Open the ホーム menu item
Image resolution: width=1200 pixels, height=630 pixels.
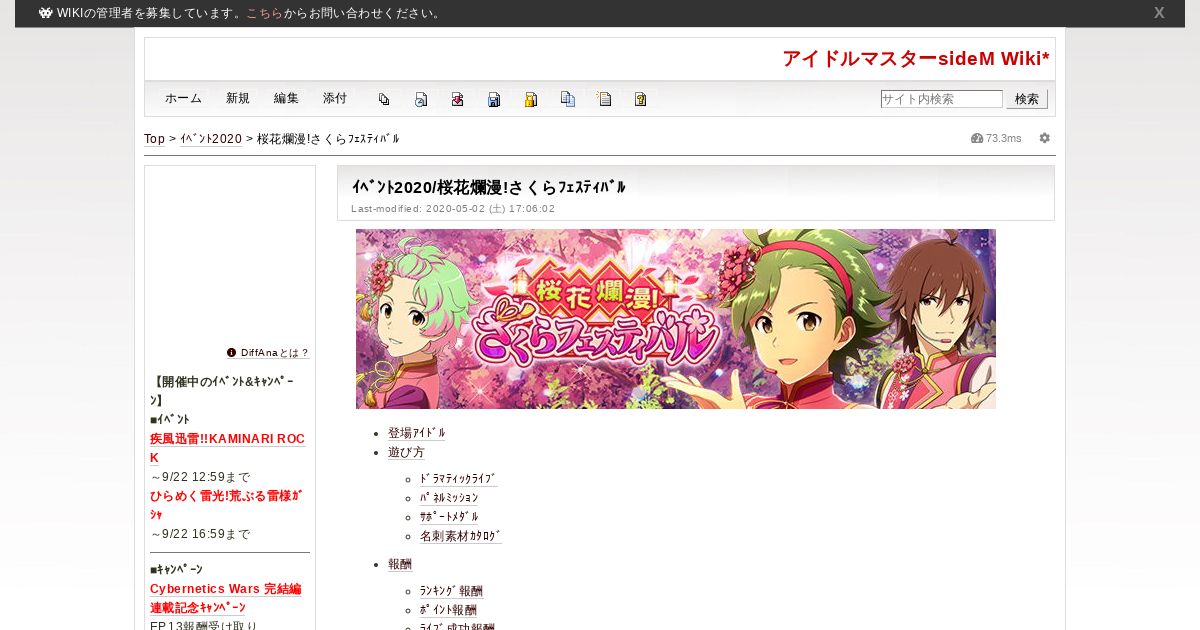tap(183, 98)
